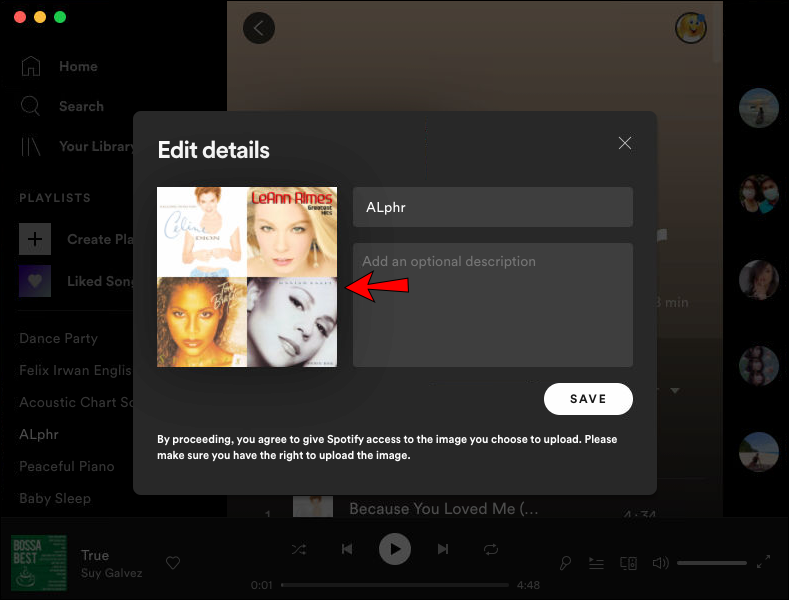Open the Peaceful Piano playlist
Viewport: 789px width, 600px height.
coord(66,466)
